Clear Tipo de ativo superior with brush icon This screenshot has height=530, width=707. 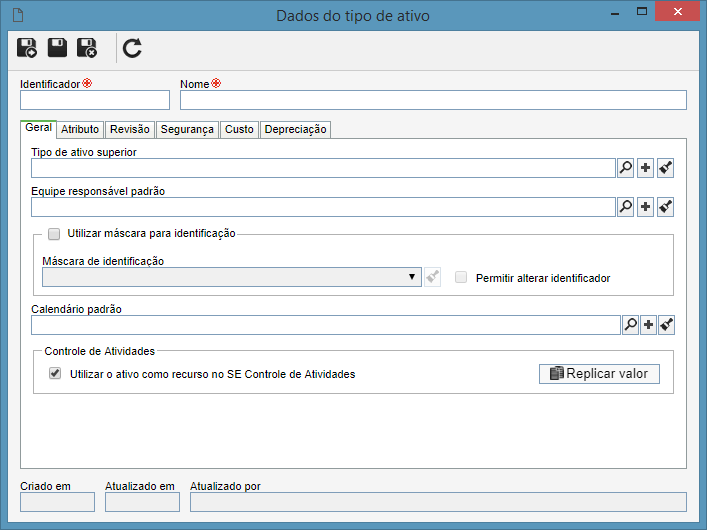(665, 168)
